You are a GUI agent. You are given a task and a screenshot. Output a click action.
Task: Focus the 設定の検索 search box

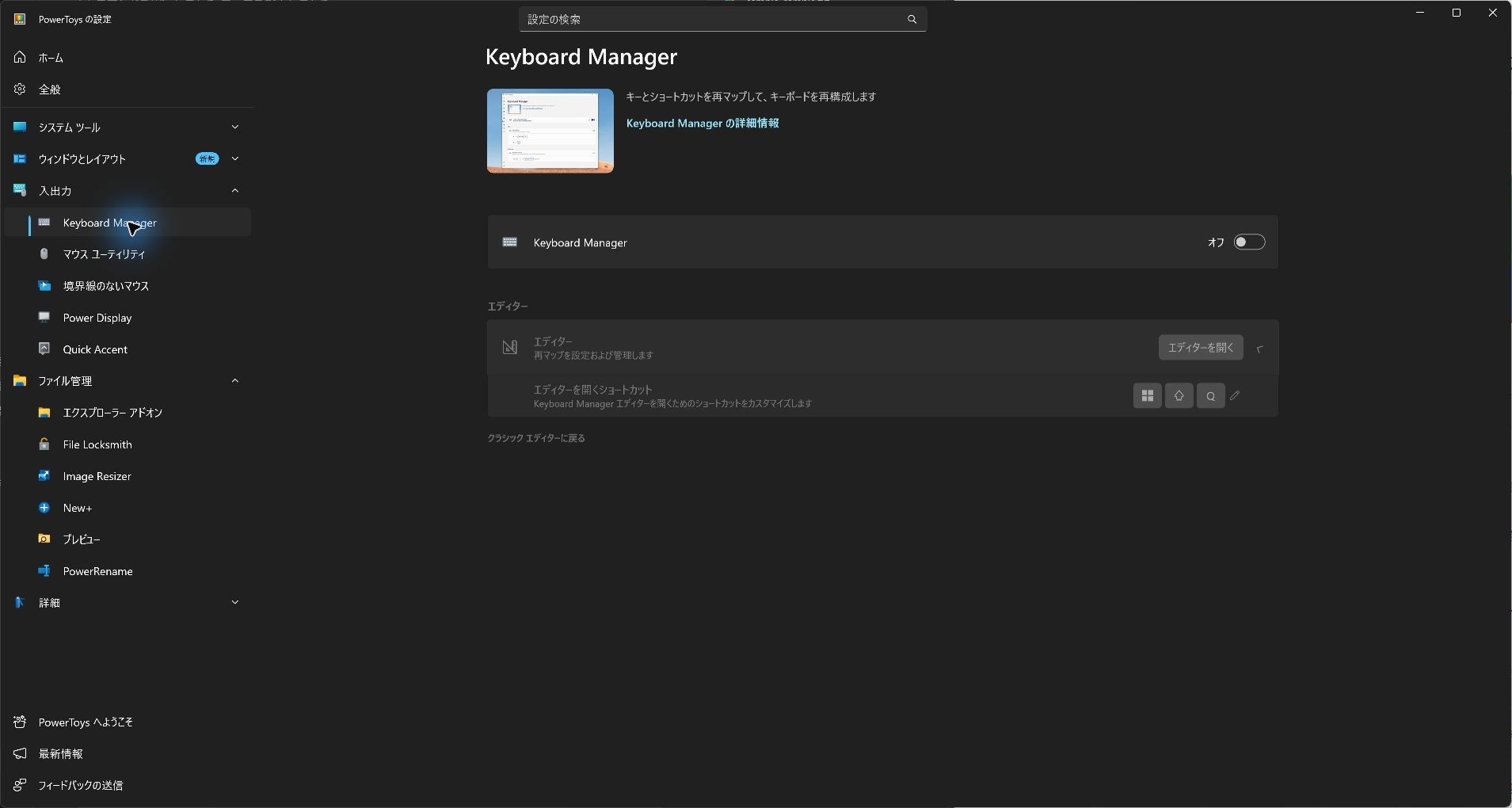click(x=722, y=19)
